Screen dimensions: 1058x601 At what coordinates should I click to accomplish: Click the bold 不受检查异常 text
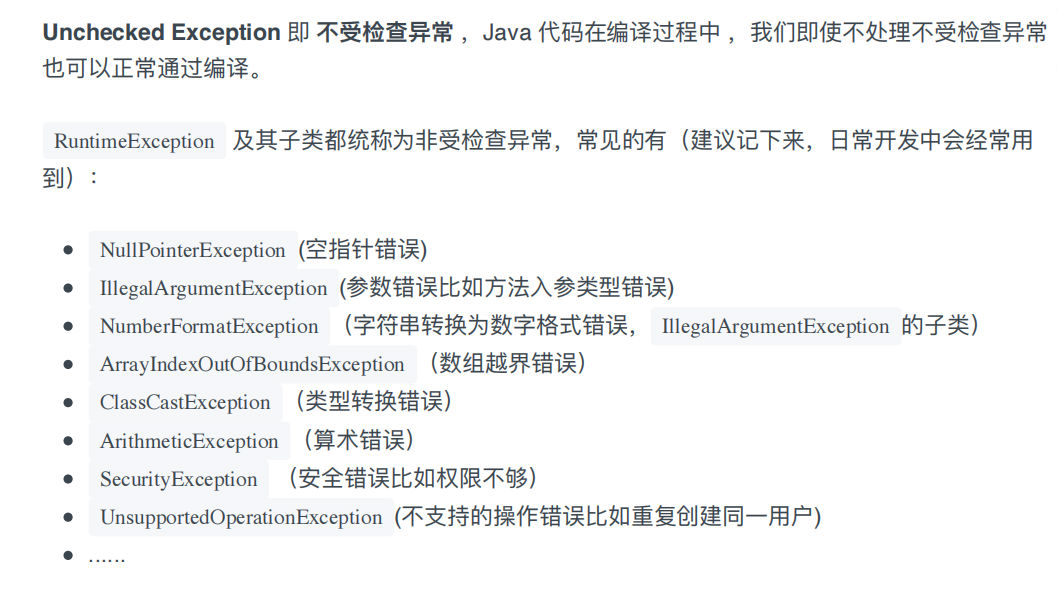pos(384,32)
